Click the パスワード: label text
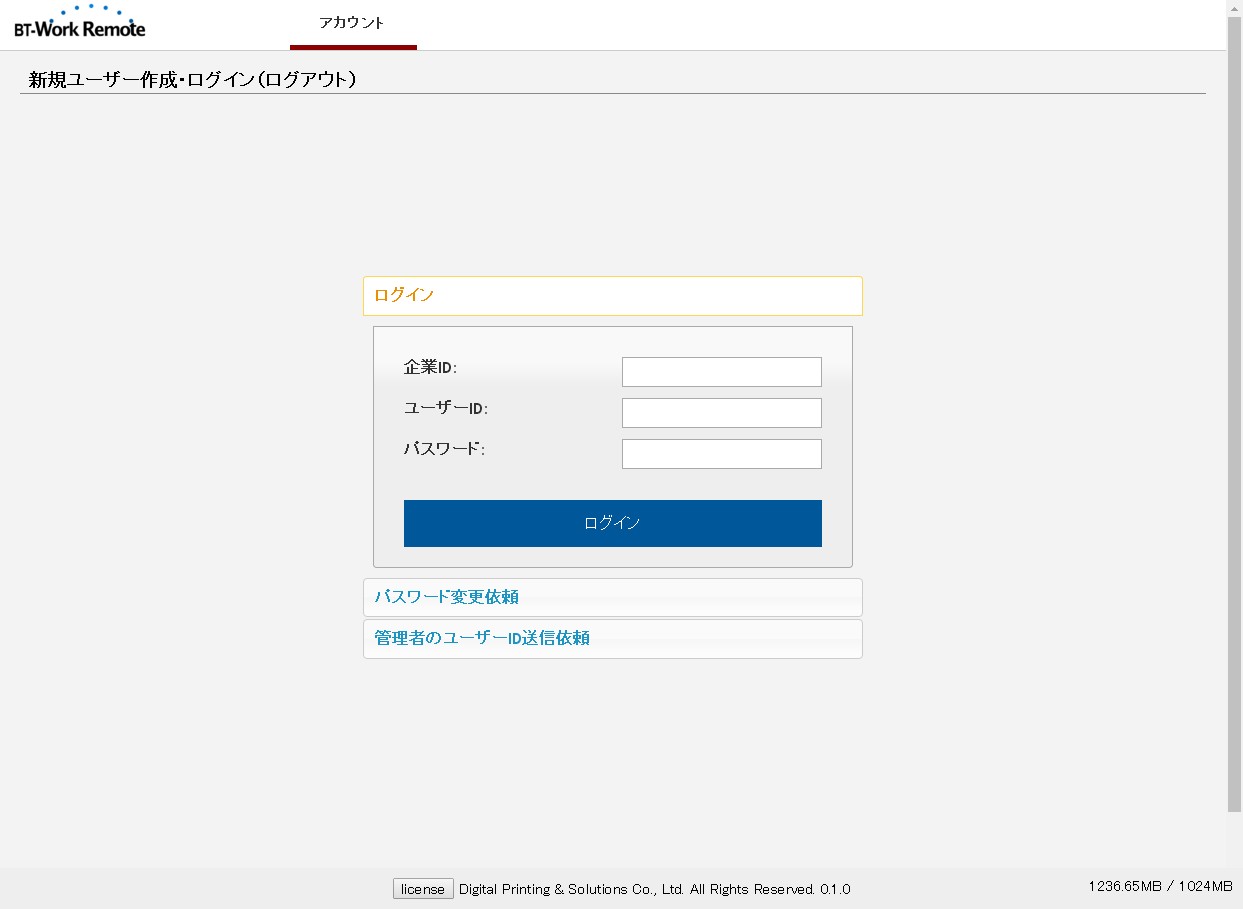1243x909 pixels. point(444,450)
